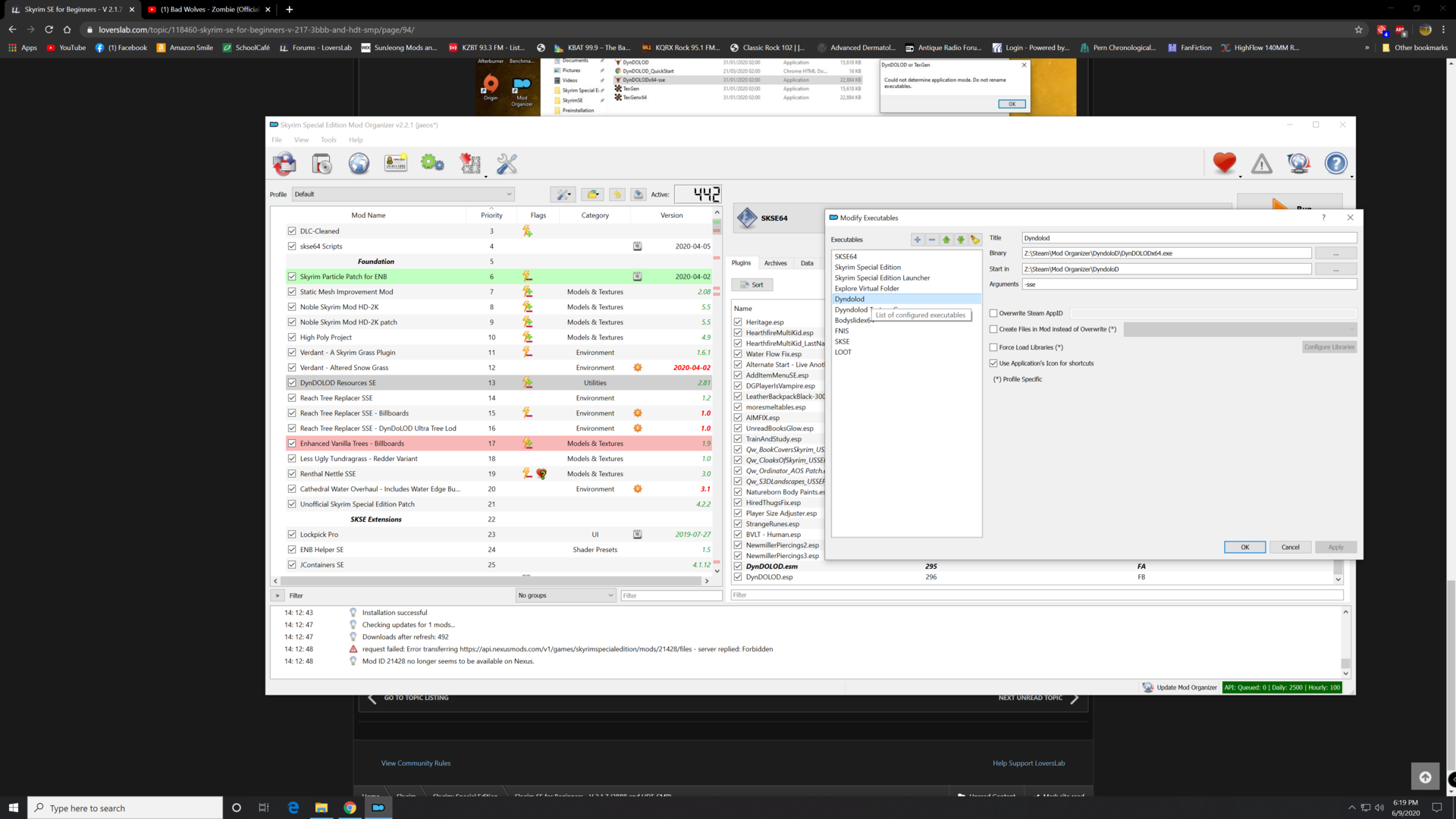This screenshot has height=819, width=1456.
Task: Click the mod list horizontal scrollbar
Action: click(491, 581)
